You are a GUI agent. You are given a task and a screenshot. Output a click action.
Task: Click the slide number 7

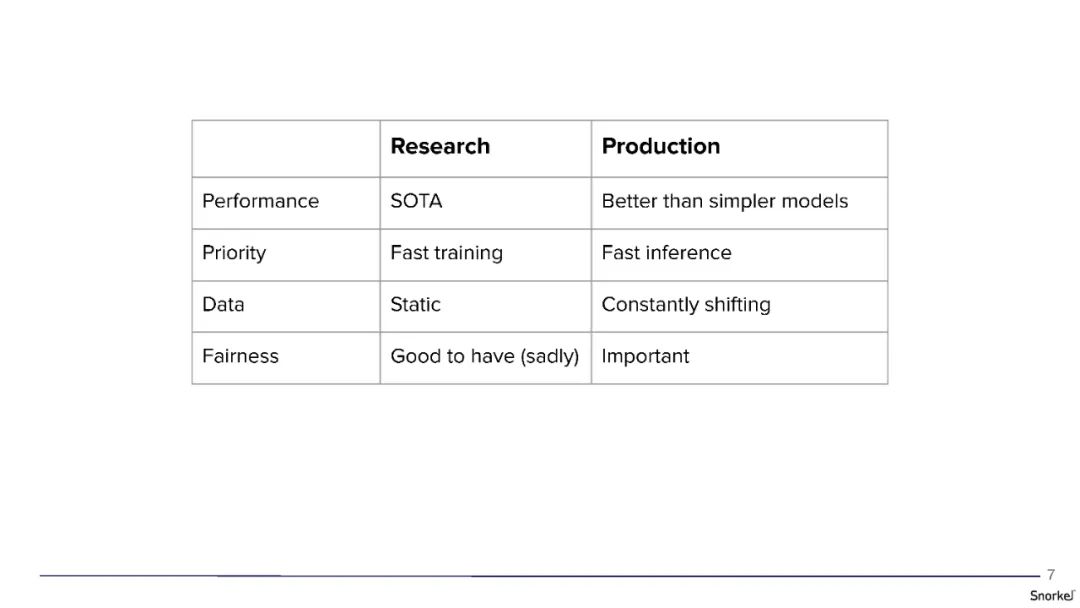click(1051, 575)
